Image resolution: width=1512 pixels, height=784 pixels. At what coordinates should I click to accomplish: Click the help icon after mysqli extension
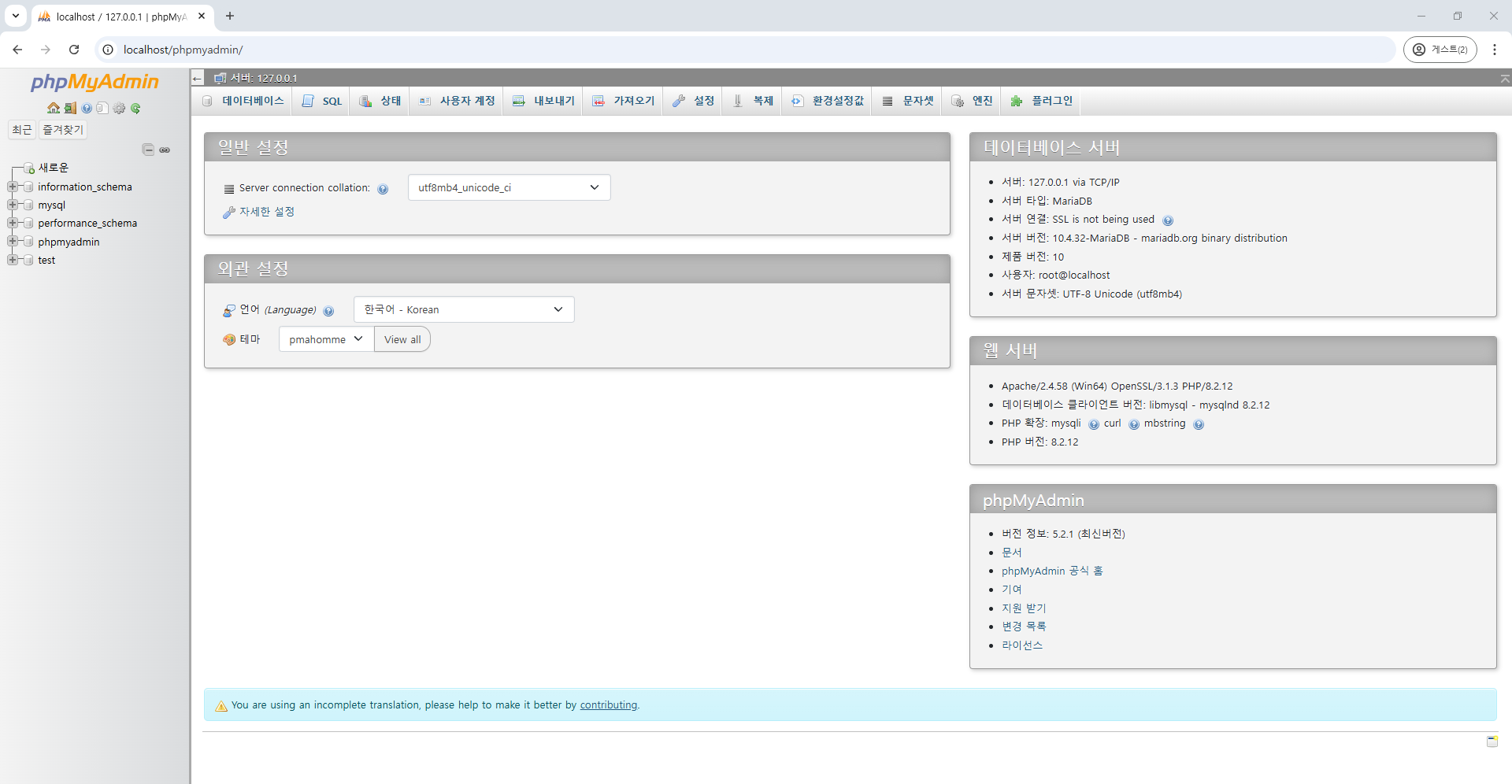(1094, 424)
